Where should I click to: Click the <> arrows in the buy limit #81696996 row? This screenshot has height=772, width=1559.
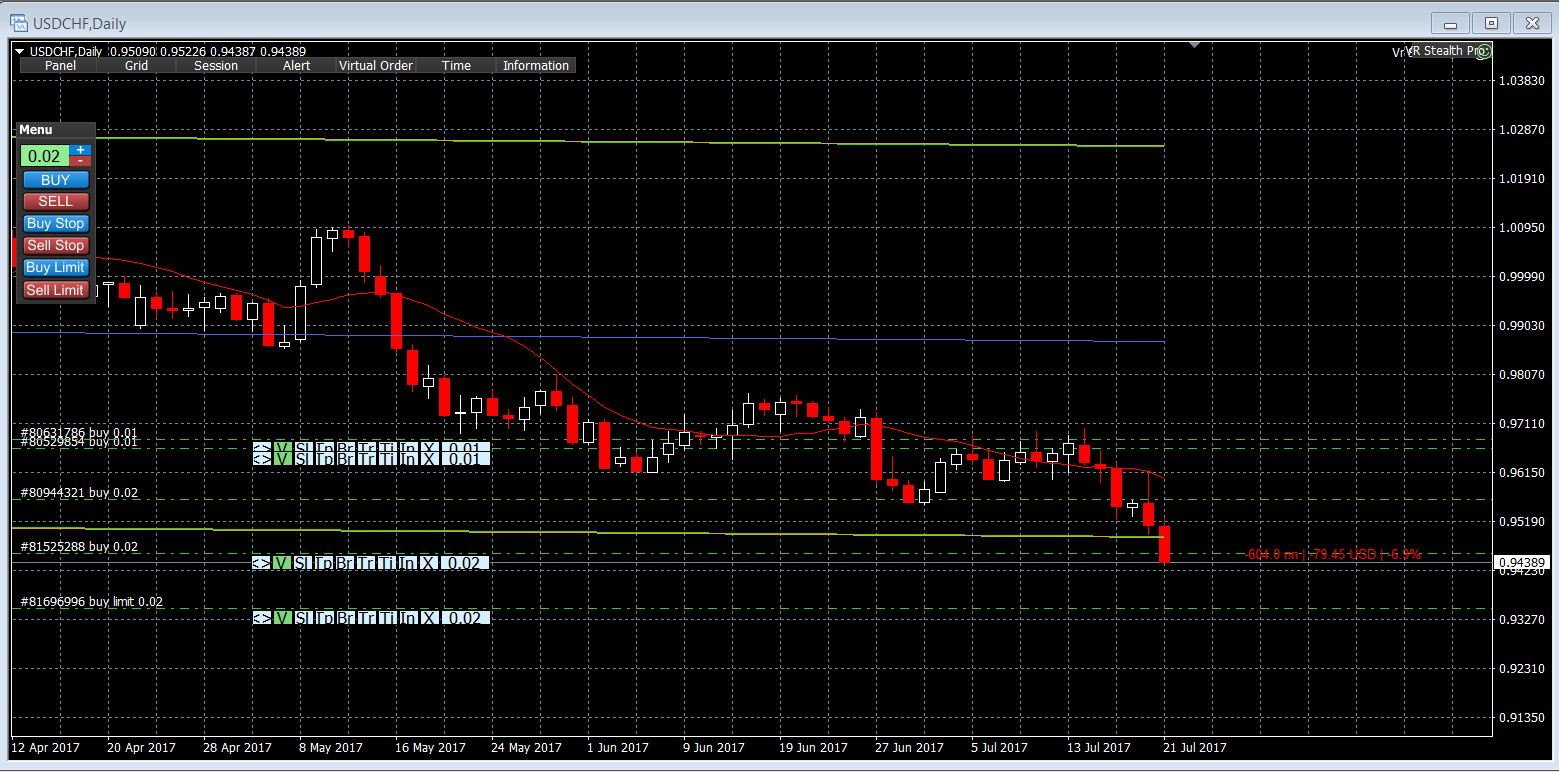[x=262, y=618]
